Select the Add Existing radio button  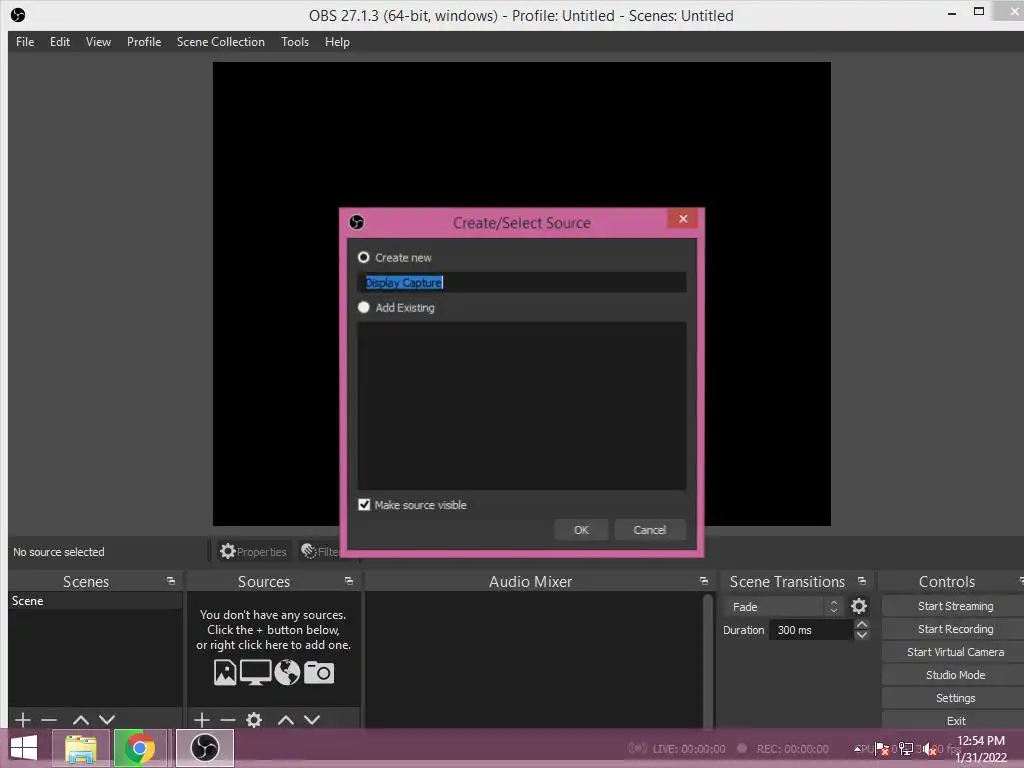coord(364,307)
